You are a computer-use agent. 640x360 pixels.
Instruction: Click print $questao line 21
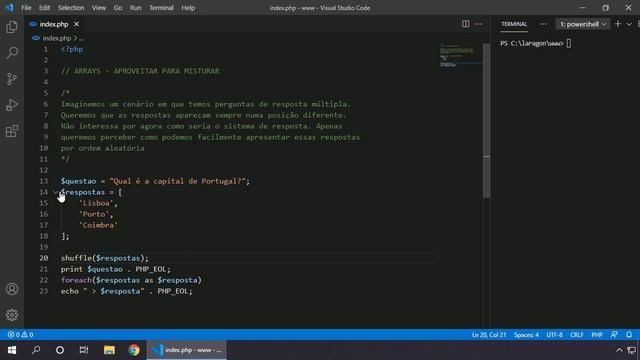pos(116,269)
